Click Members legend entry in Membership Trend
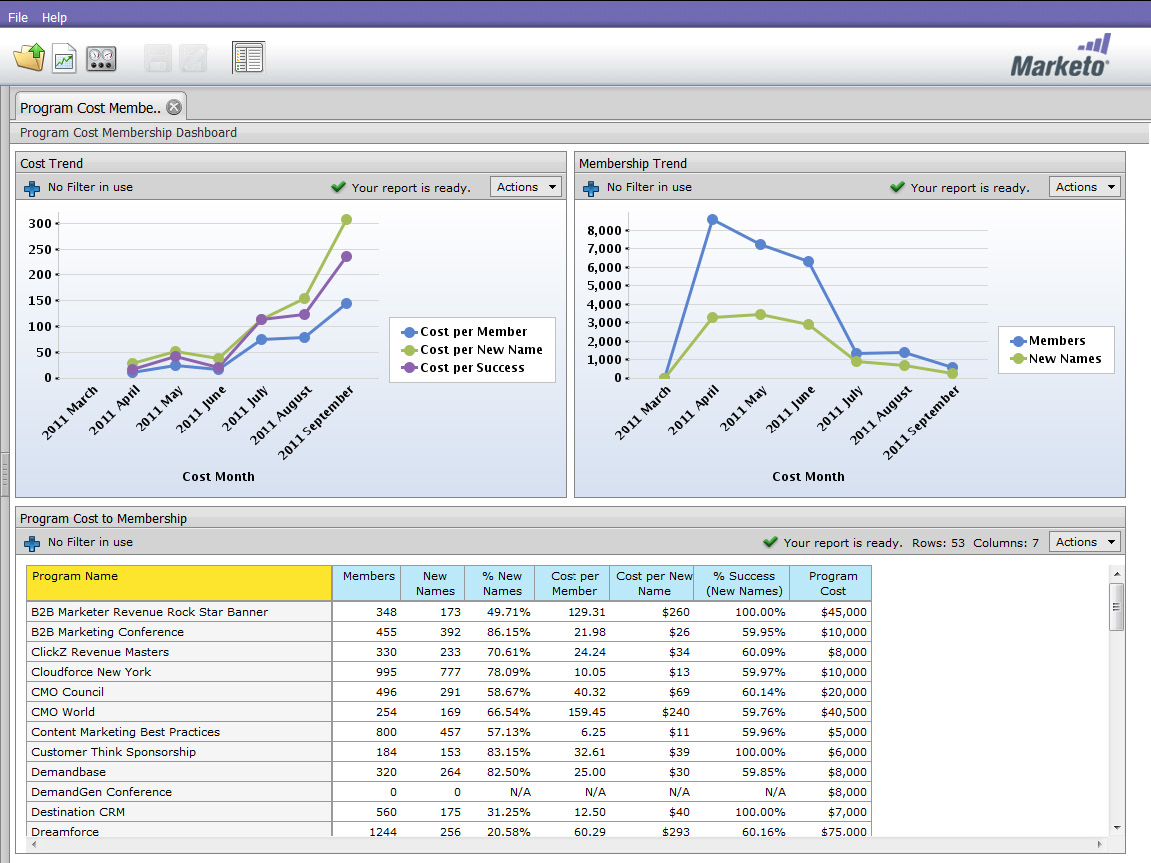 pos(1047,341)
